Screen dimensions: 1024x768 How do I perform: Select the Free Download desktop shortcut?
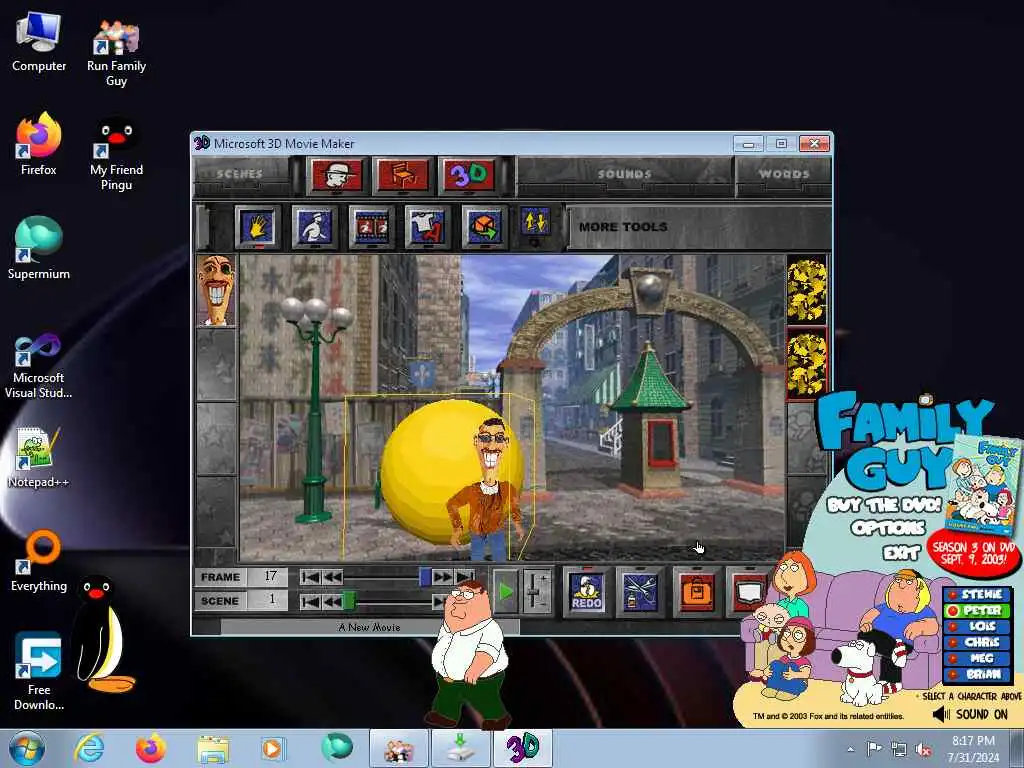(39, 671)
